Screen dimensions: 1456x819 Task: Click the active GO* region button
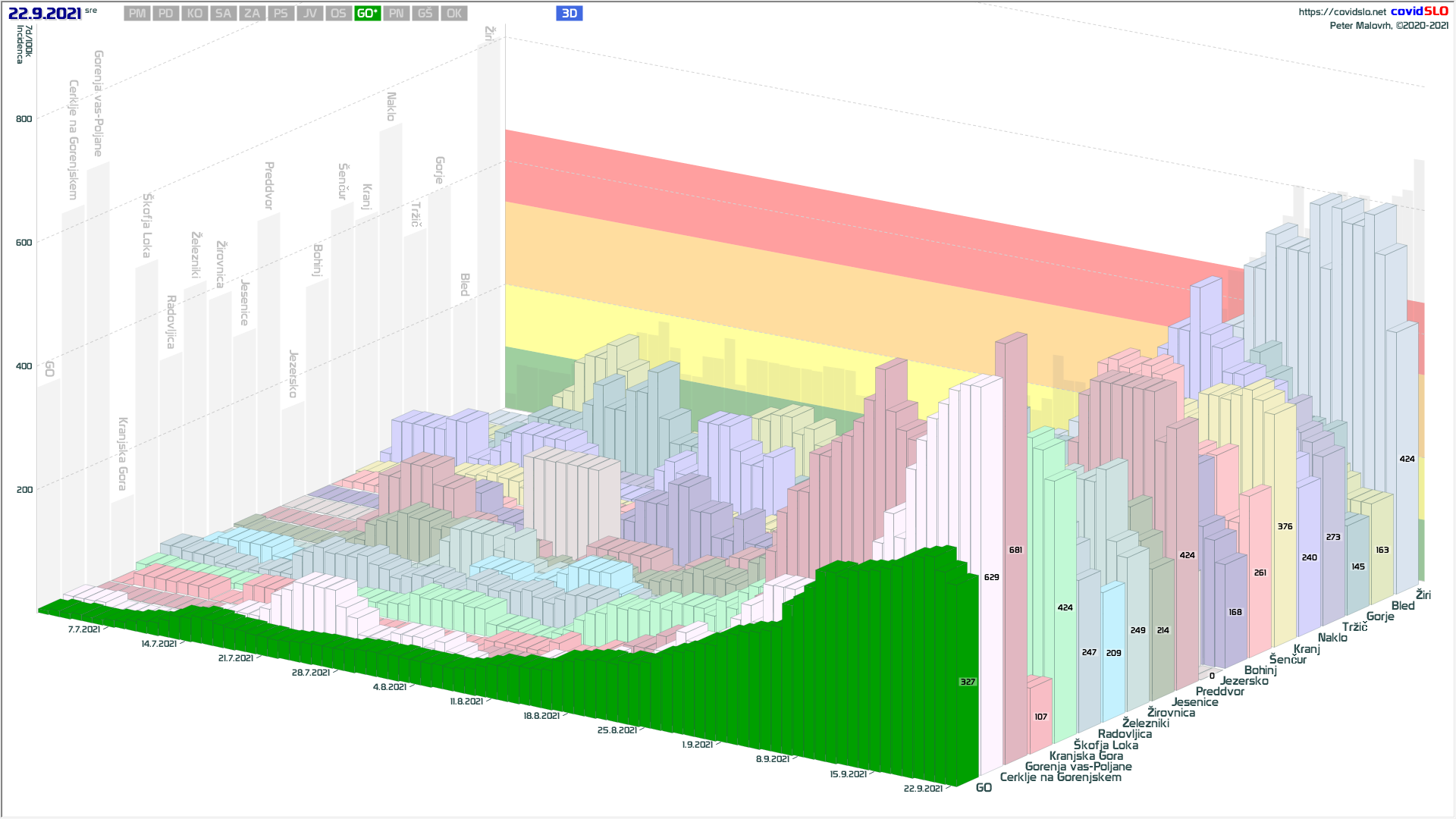pyautogui.click(x=367, y=14)
